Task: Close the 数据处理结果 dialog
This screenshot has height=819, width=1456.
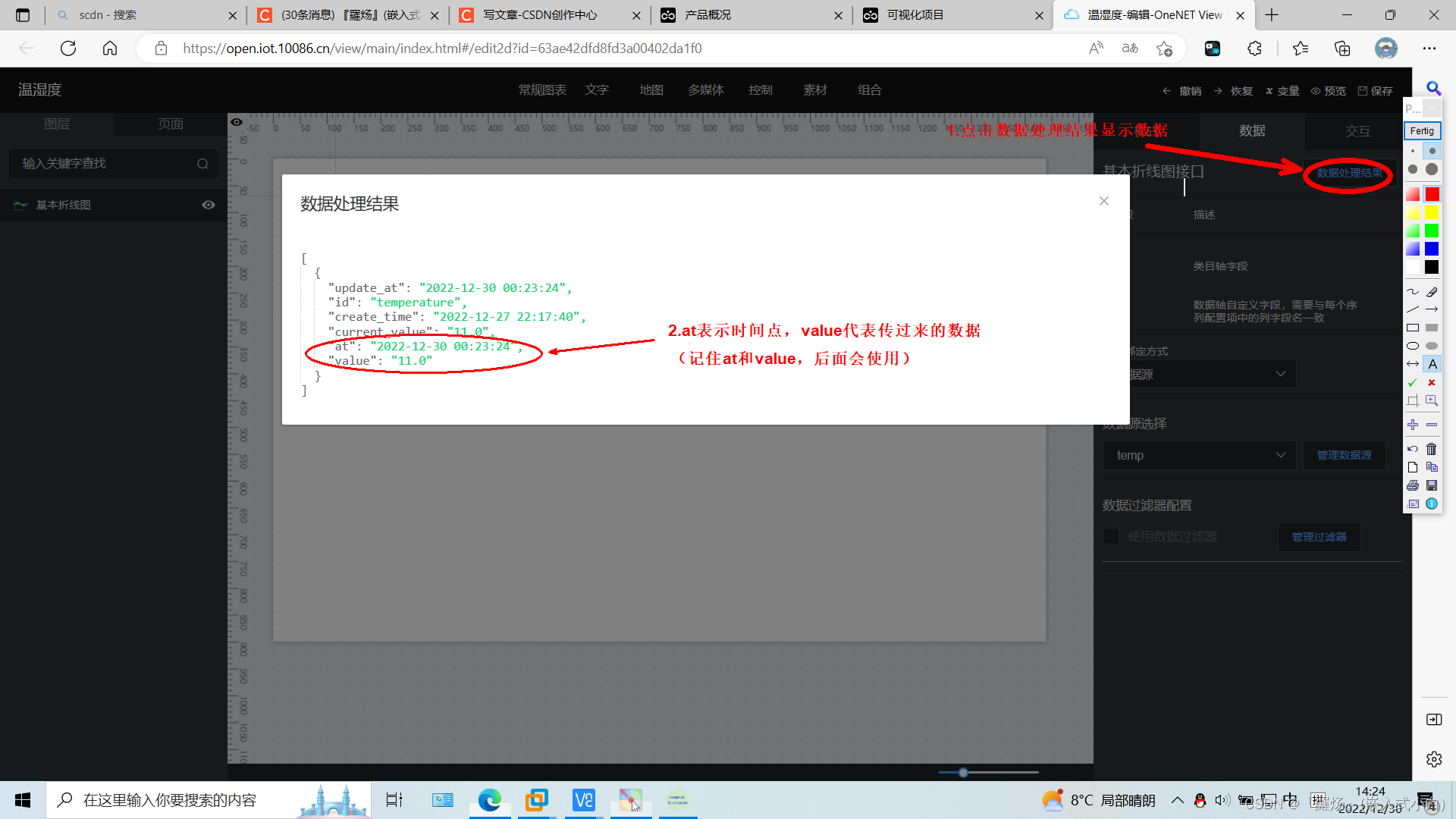Action: point(1103,201)
